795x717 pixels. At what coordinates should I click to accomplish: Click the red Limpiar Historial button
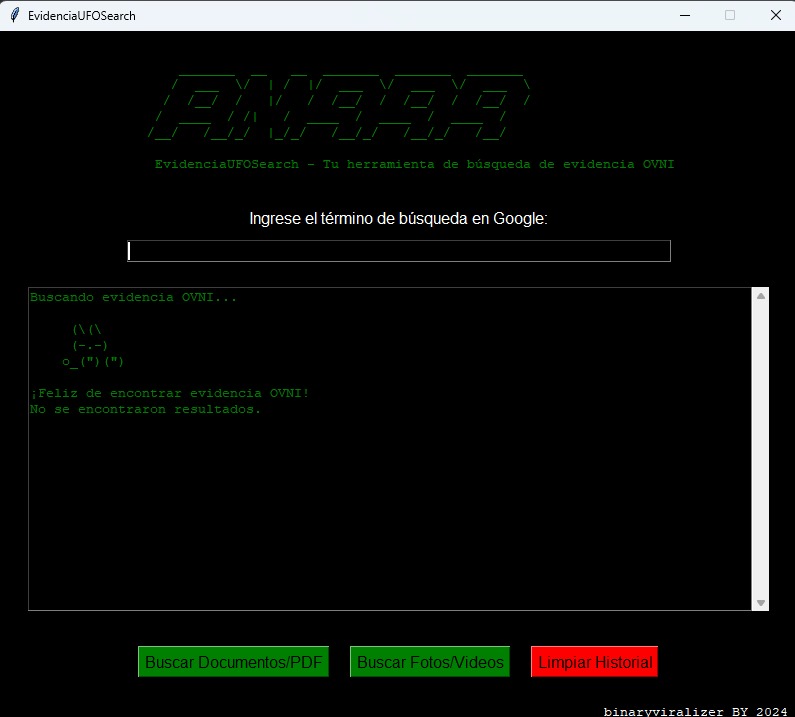[x=594, y=662]
